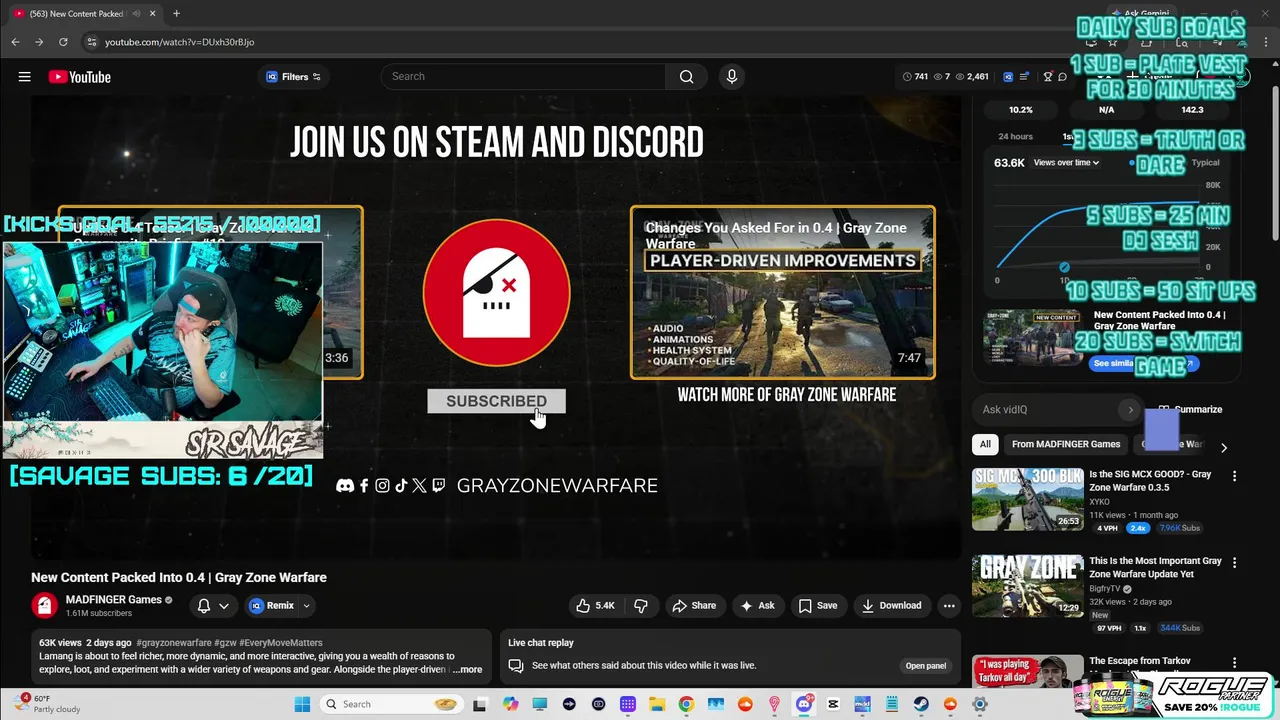Like the video with thumbs-up 5.4K

(595, 605)
